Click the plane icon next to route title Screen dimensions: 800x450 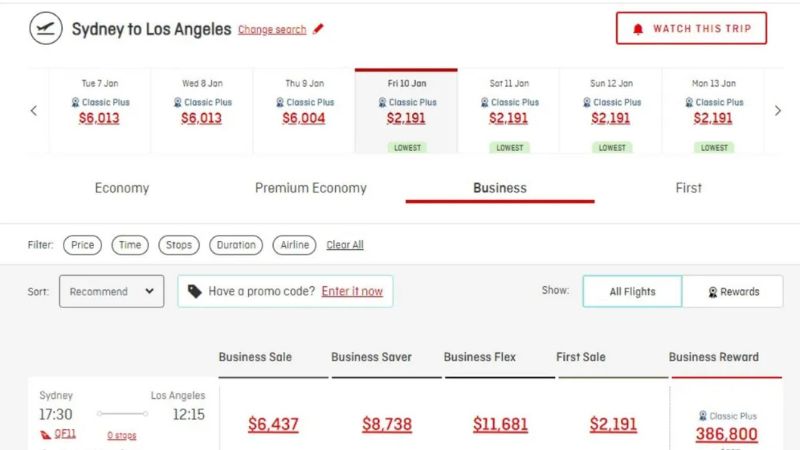[45, 29]
